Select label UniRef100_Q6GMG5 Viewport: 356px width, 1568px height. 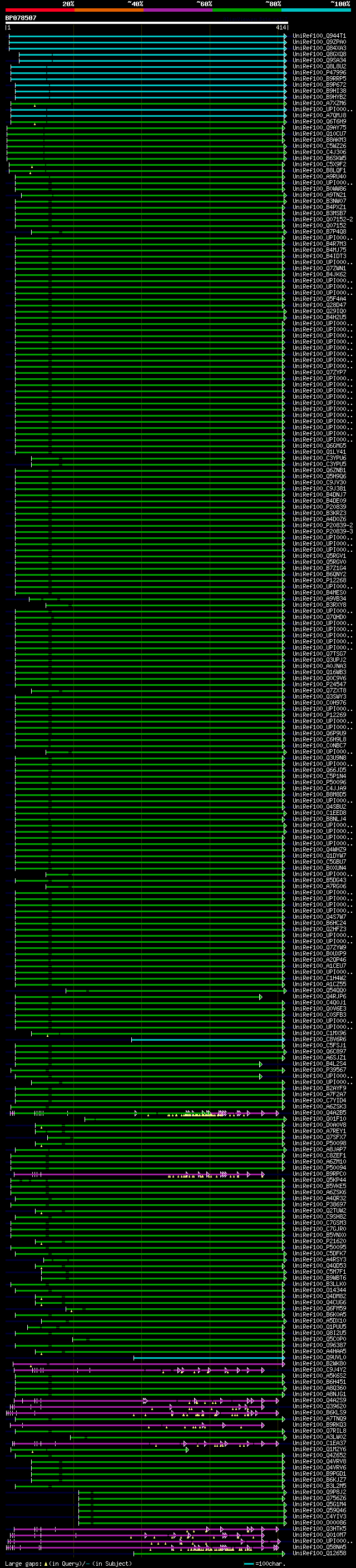click(319, 446)
